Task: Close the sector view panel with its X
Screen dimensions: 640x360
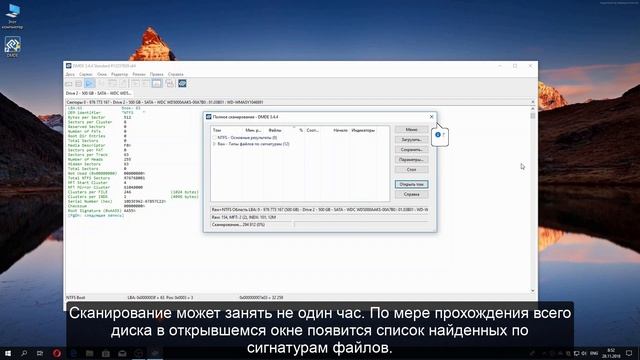Action: tap(533, 102)
